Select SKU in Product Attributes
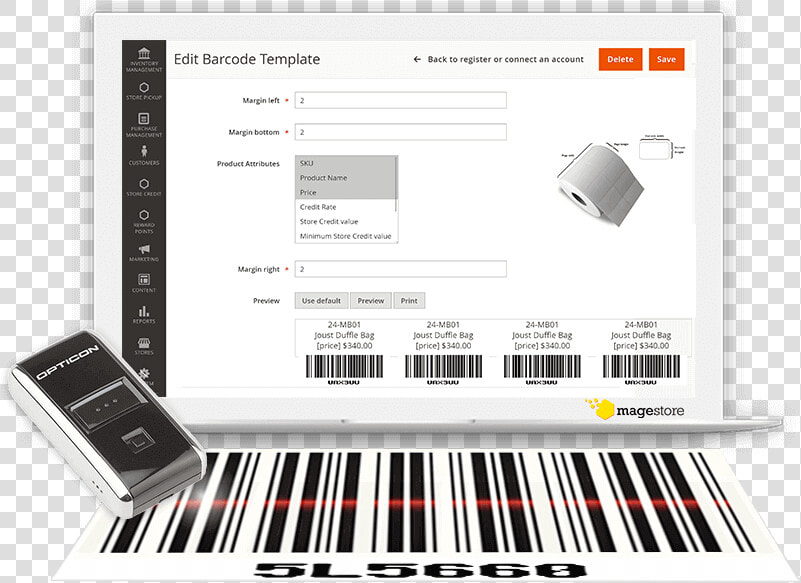This screenshot has height=583, width=801. click(345, 163)
